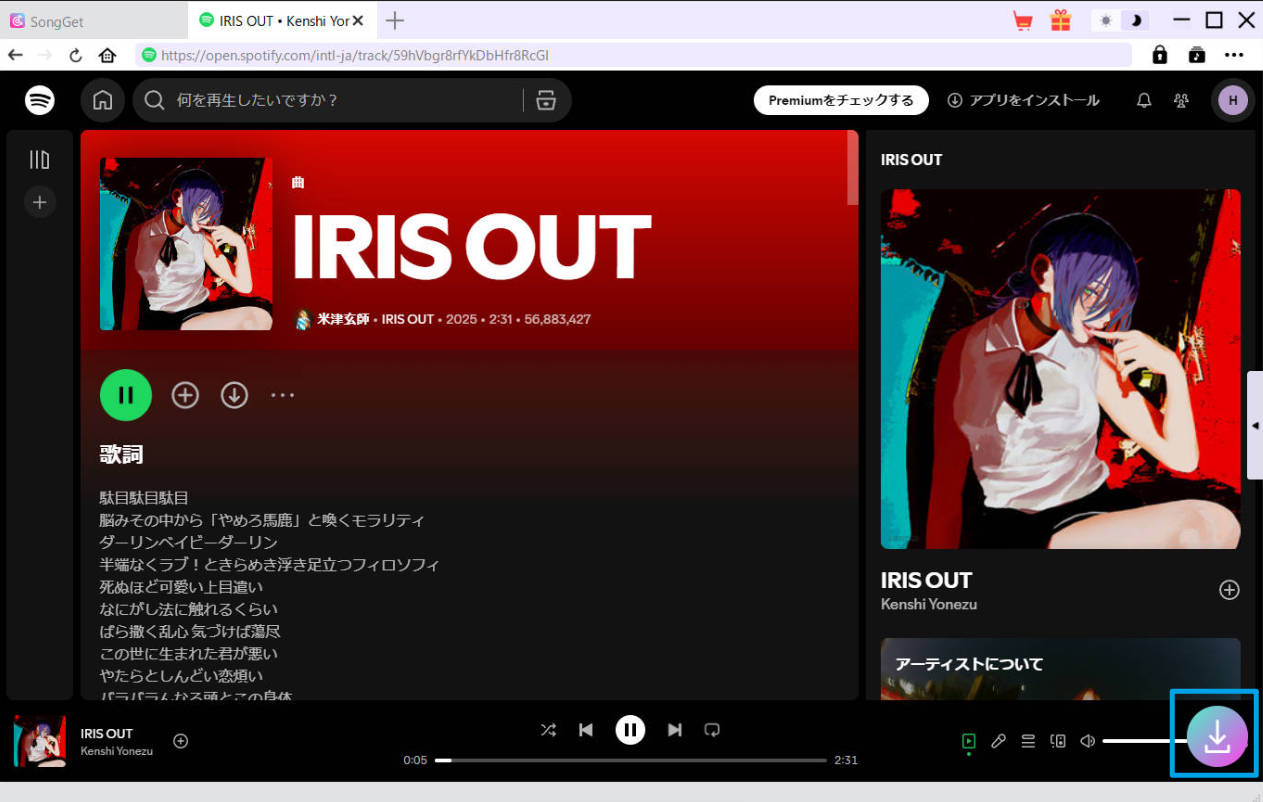Open lyrics with the microphone icon
This screenshot has height=802, width=1263.
coord(998,741)
